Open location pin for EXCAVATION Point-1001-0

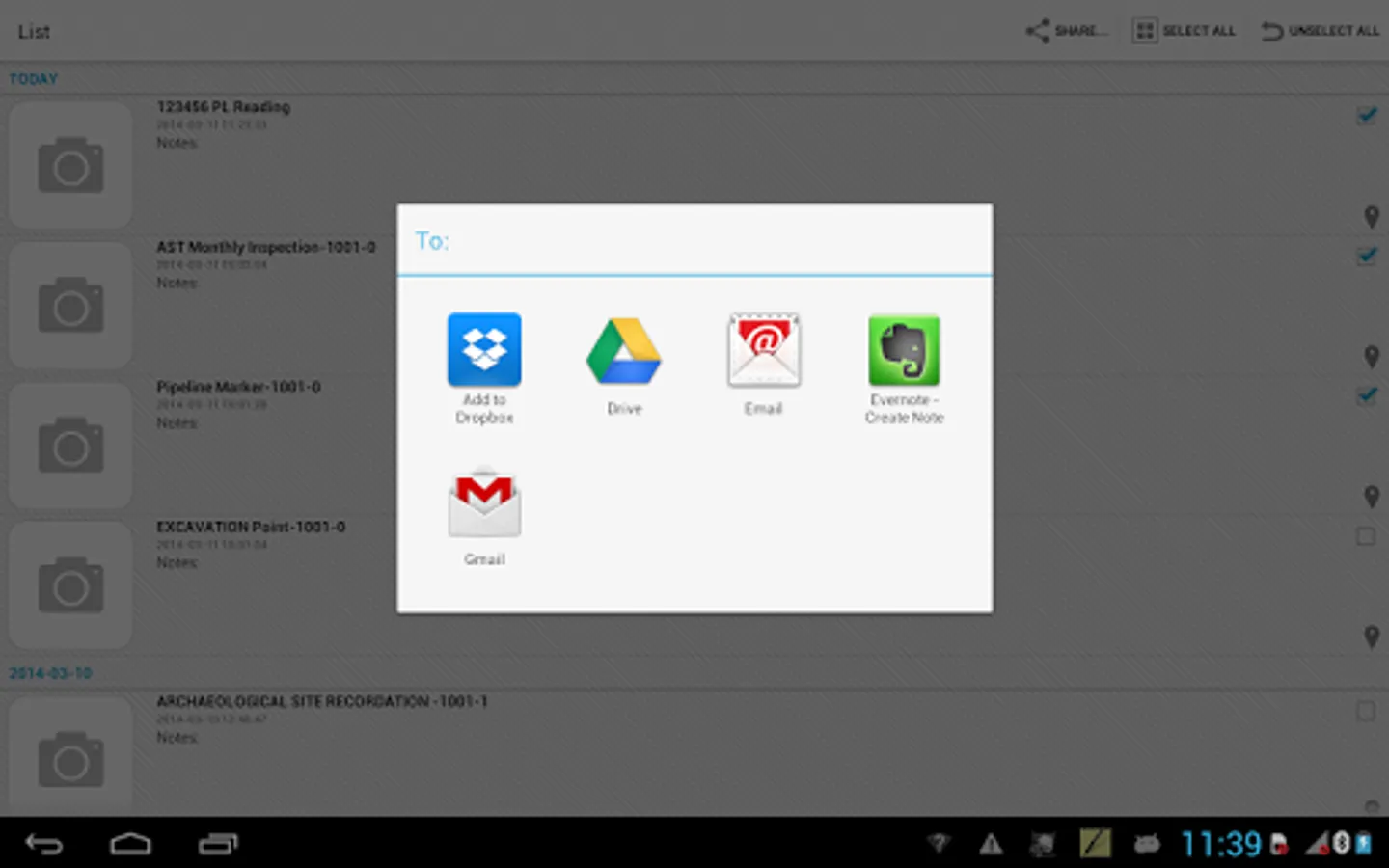click(1371, 637)
